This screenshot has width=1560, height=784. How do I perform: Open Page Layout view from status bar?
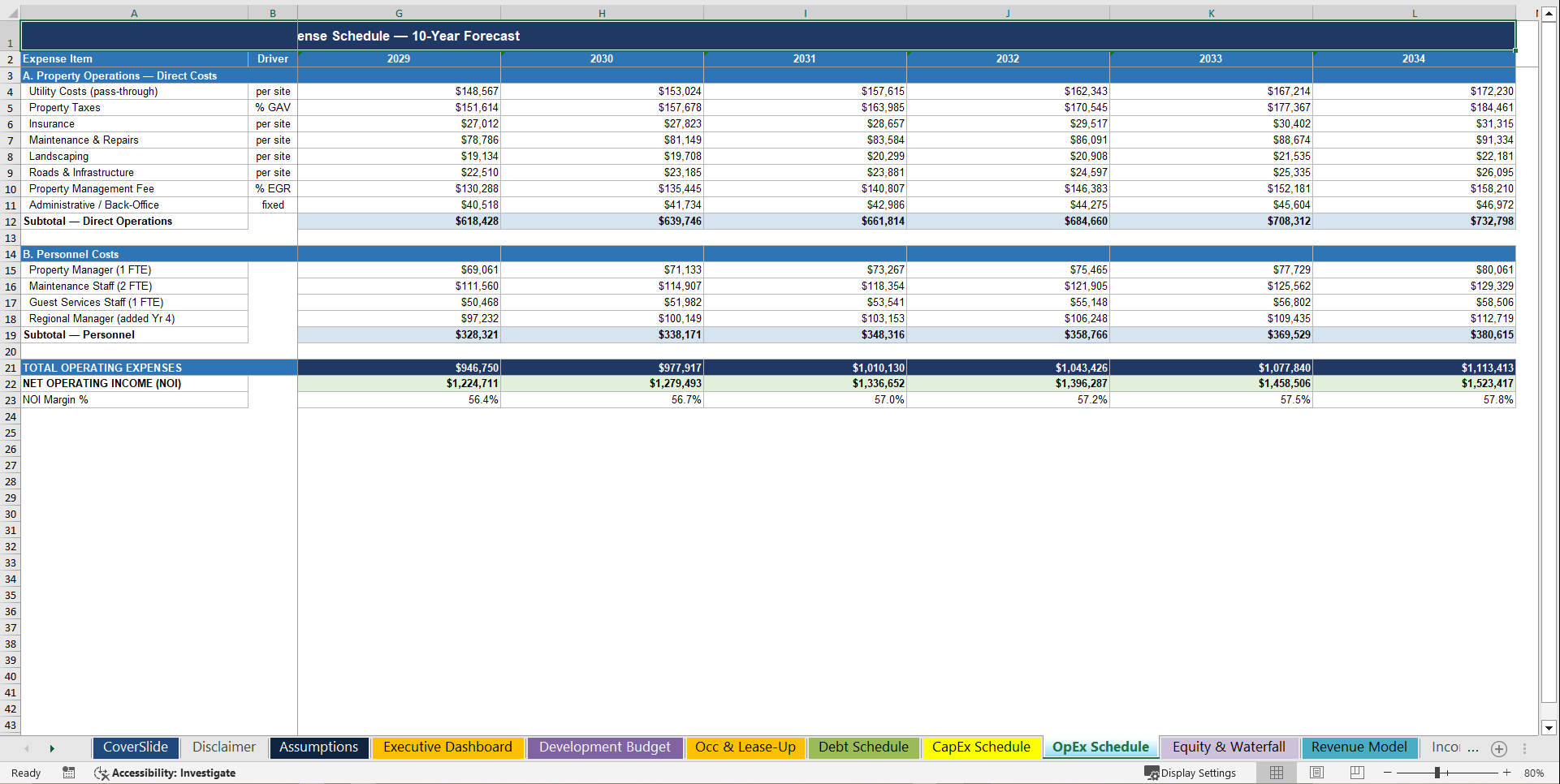point(1316,773)
